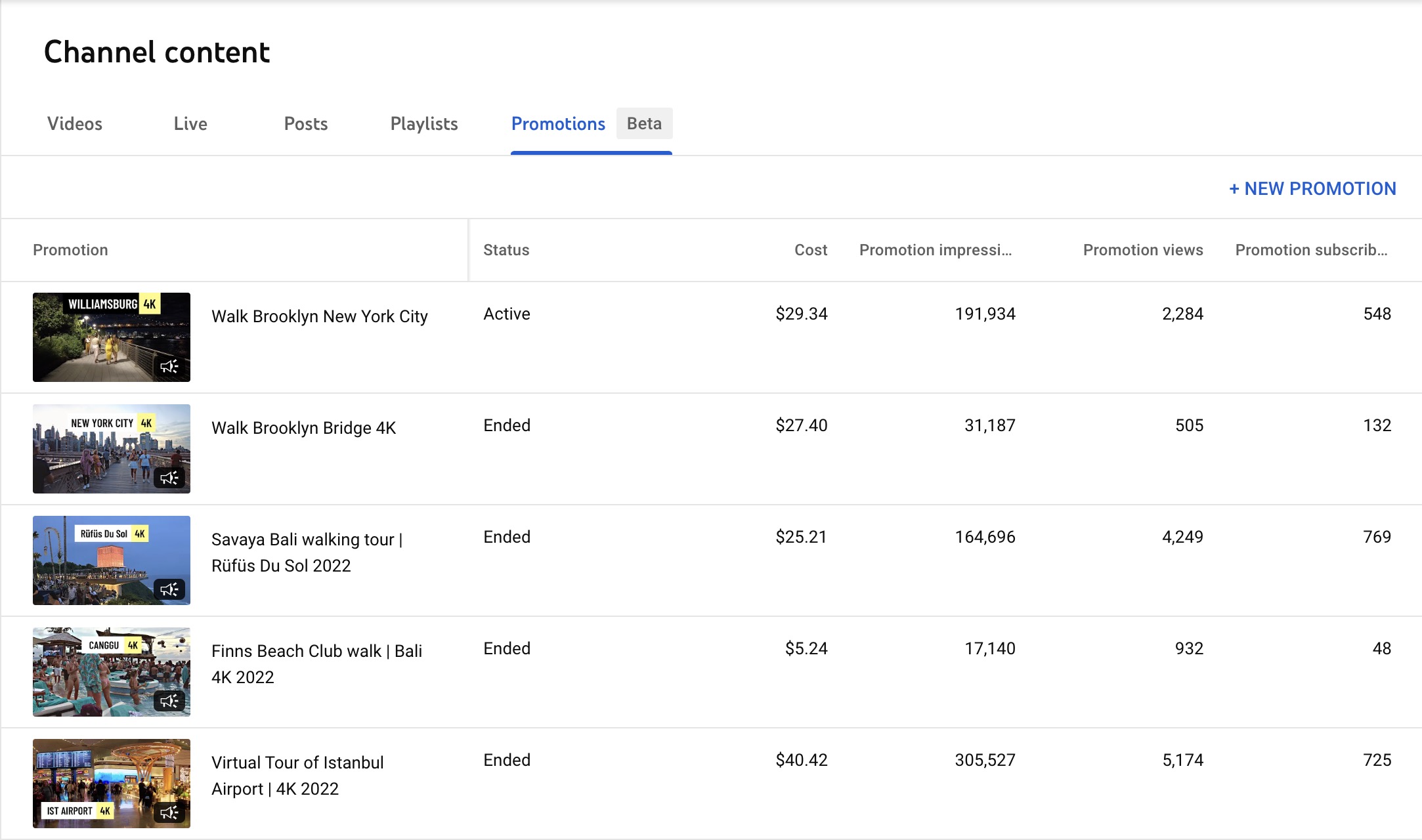This screenshot has width=1422, height=840.
Task: Click the Virtual Tour of Istanbul Airport title
Action: pyautogui.click(x=297, y=776)
